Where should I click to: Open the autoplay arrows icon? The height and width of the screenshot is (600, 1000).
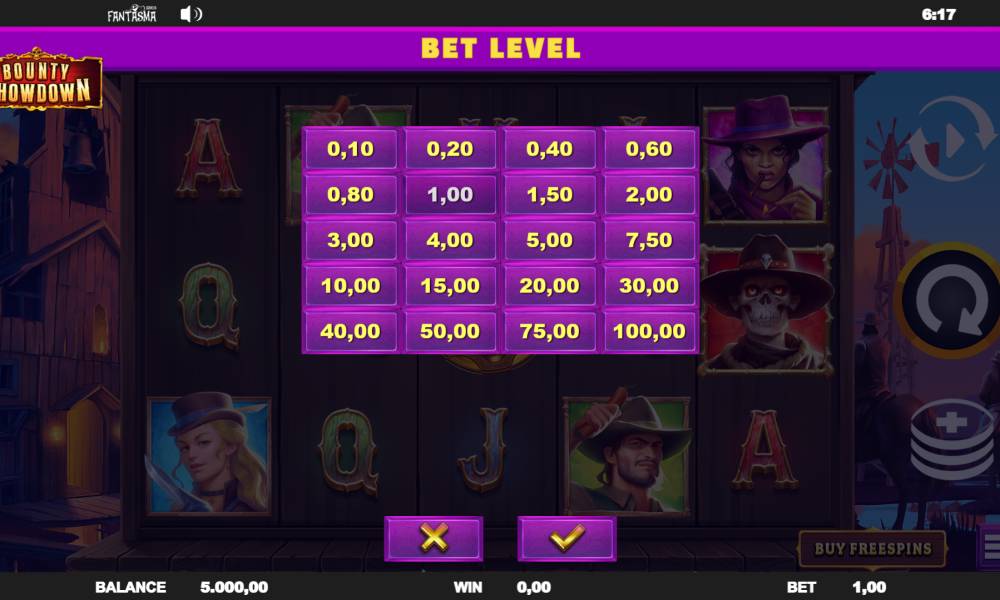pos(954,139)
